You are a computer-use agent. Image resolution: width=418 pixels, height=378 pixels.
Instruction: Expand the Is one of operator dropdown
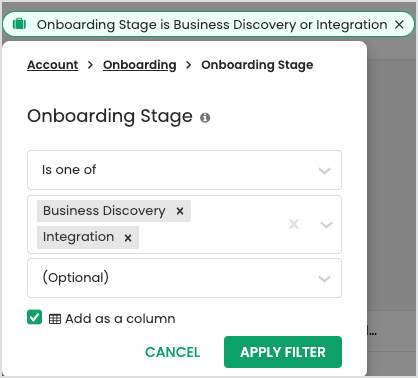pos(184,170)
